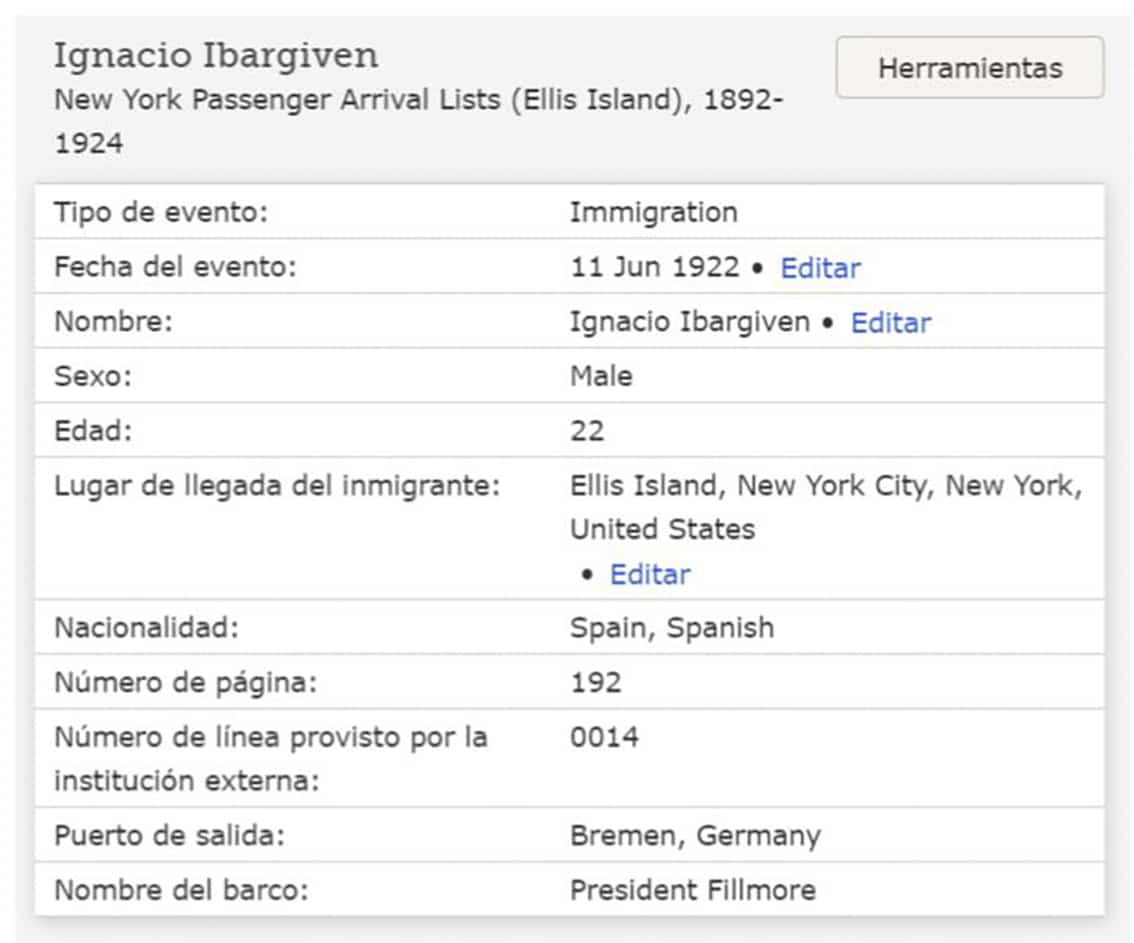
Task: Click Editar beside the name Ignacio Ibargiven
Action: pyautogui.click(x=890, y=323)
